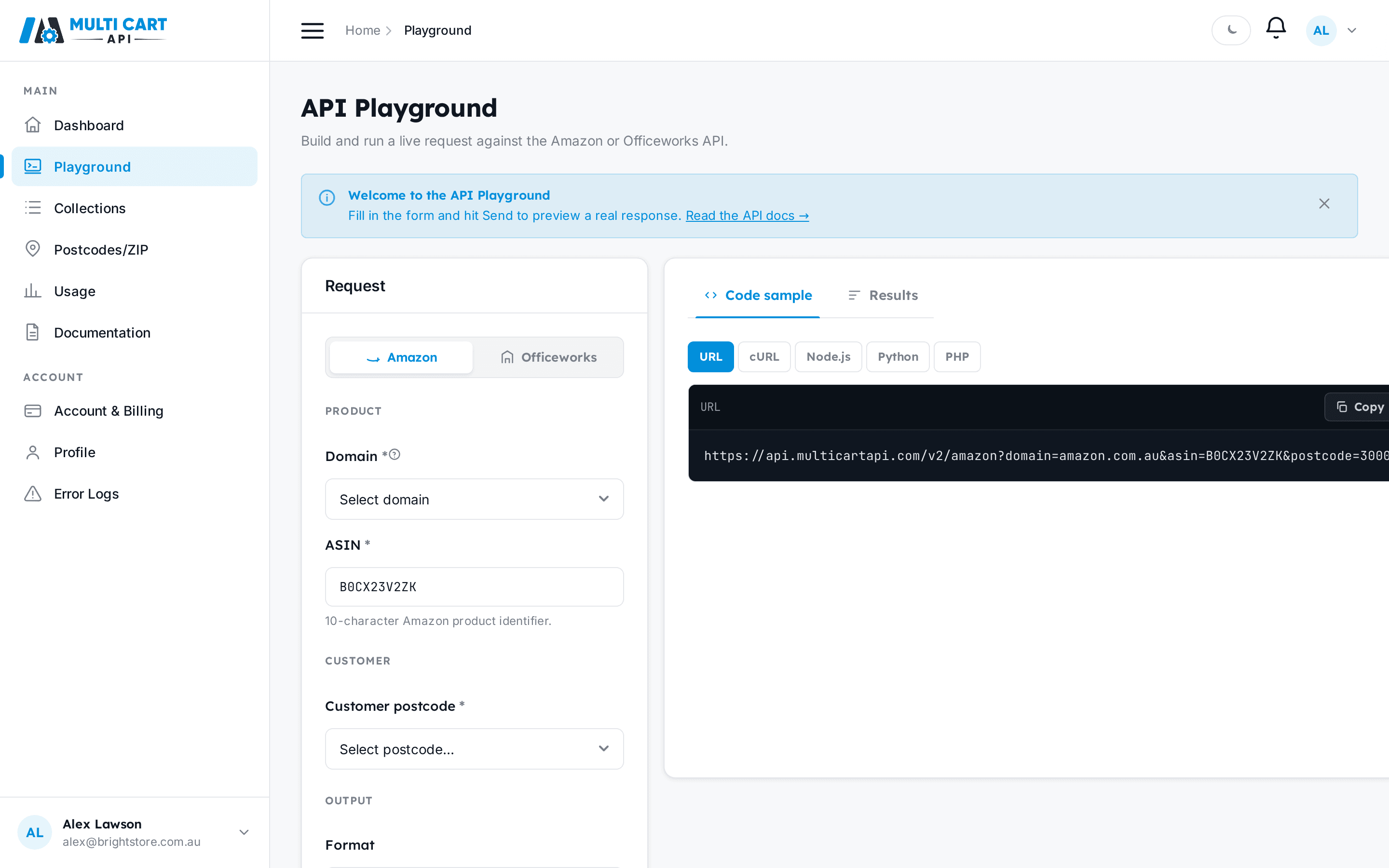Select the URL code language
This screenshot has width=1389, height=868.
tap(710, 356)
